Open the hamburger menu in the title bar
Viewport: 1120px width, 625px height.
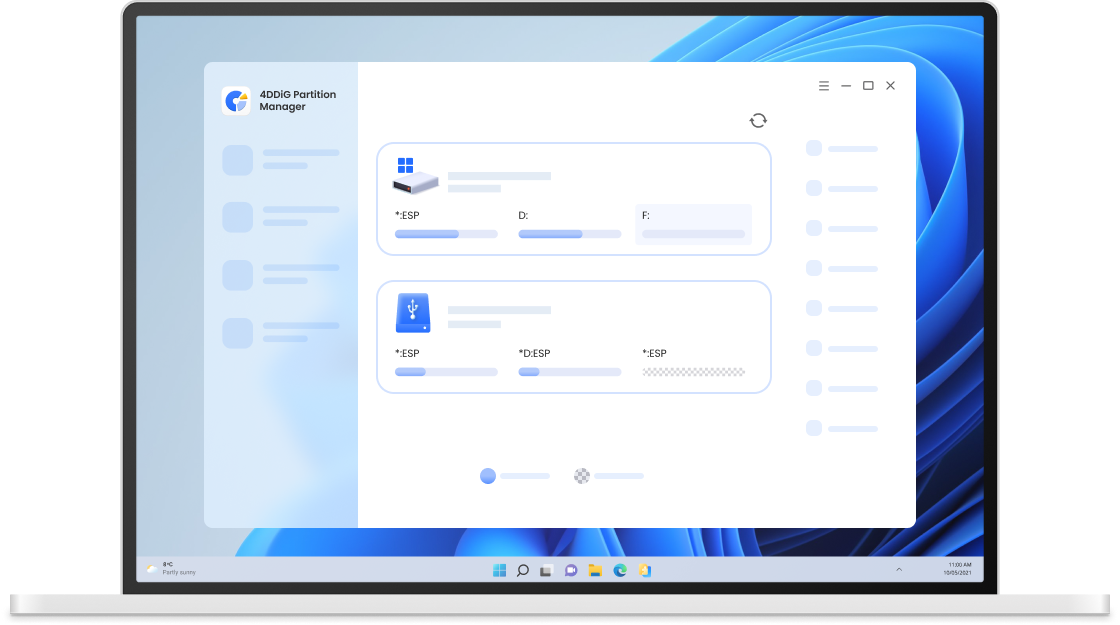click(x=824, y=86)
